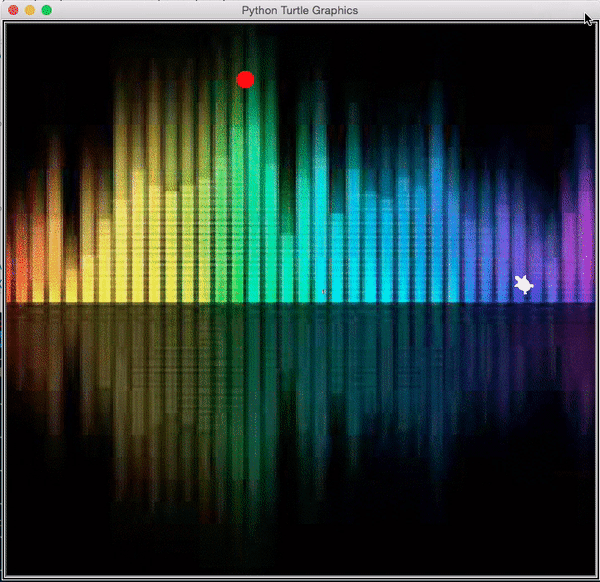Click the tallest blue bar right of center
This screenshot has width=600, height=582.
[437, 200]
